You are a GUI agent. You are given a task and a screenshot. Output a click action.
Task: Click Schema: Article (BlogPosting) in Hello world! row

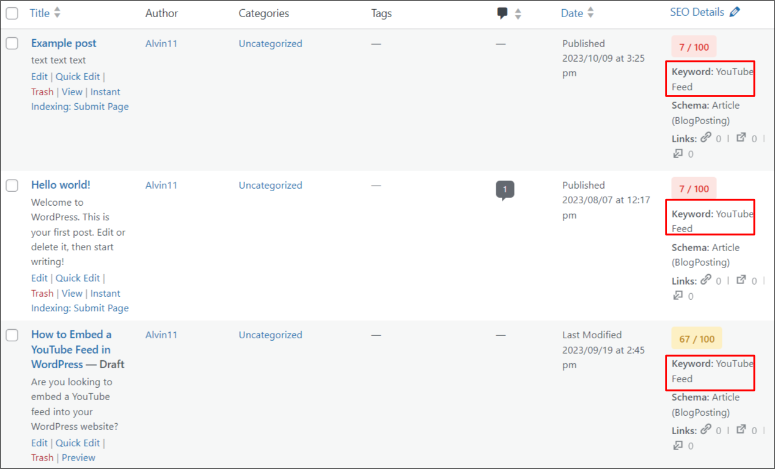tap(705, 255)
